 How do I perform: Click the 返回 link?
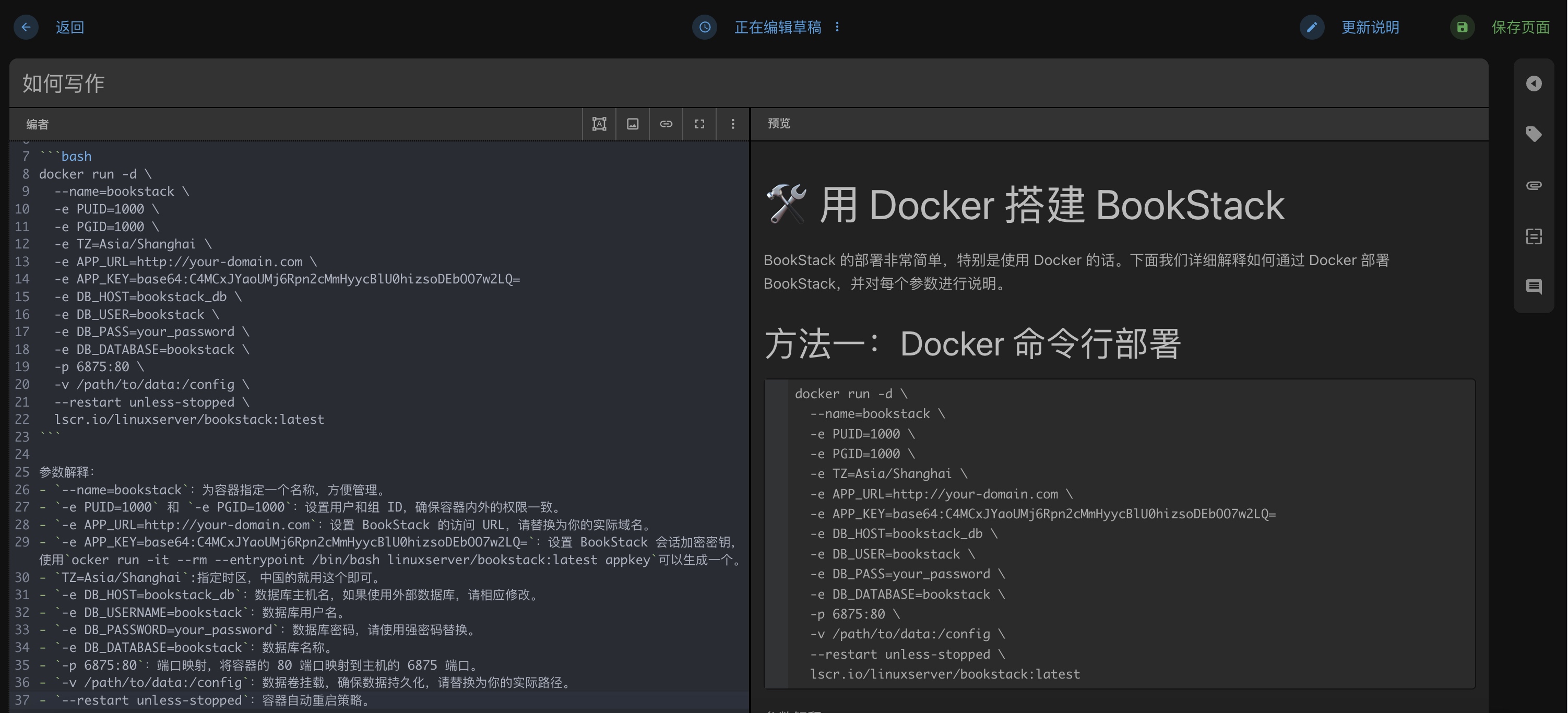point(69,27)
